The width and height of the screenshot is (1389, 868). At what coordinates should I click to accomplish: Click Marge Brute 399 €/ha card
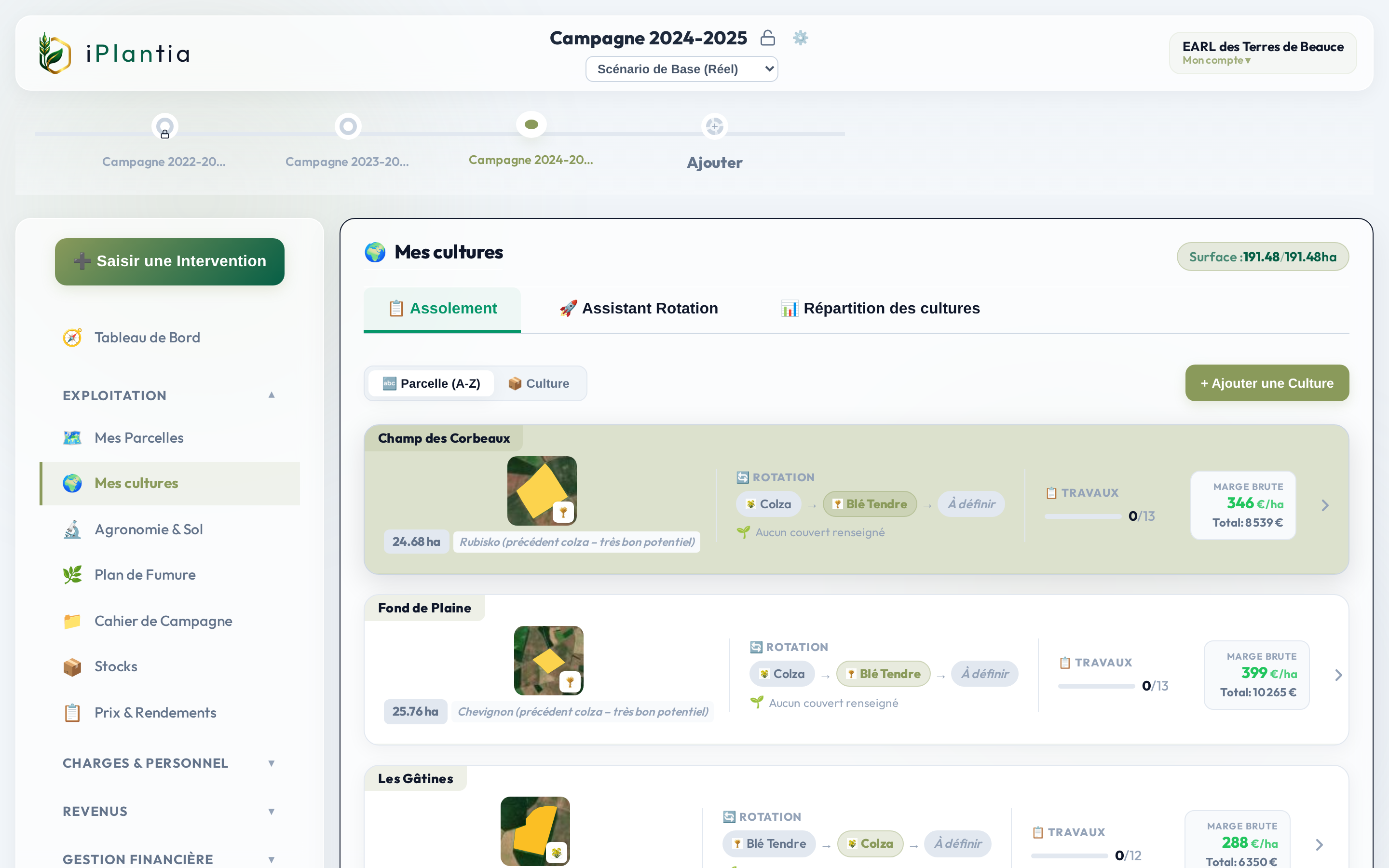pos(1257,675)
